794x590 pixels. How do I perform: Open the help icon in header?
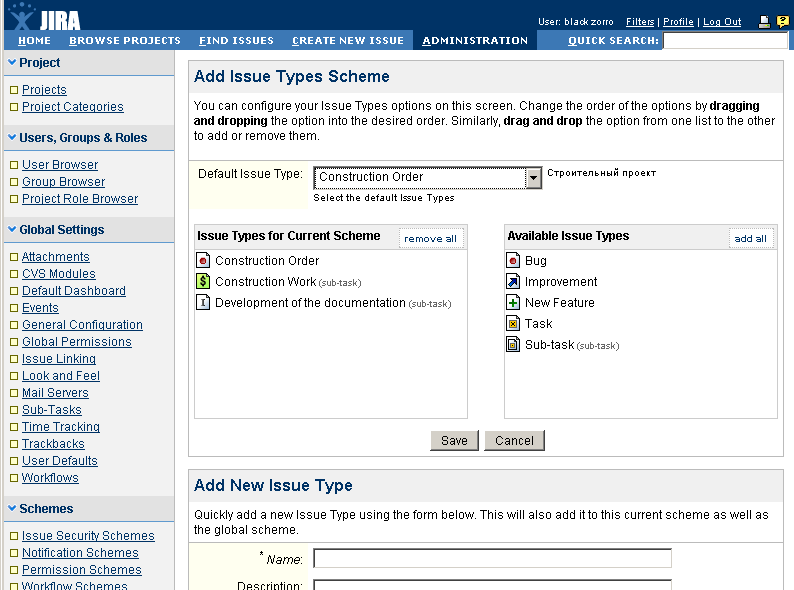[781, 22]
